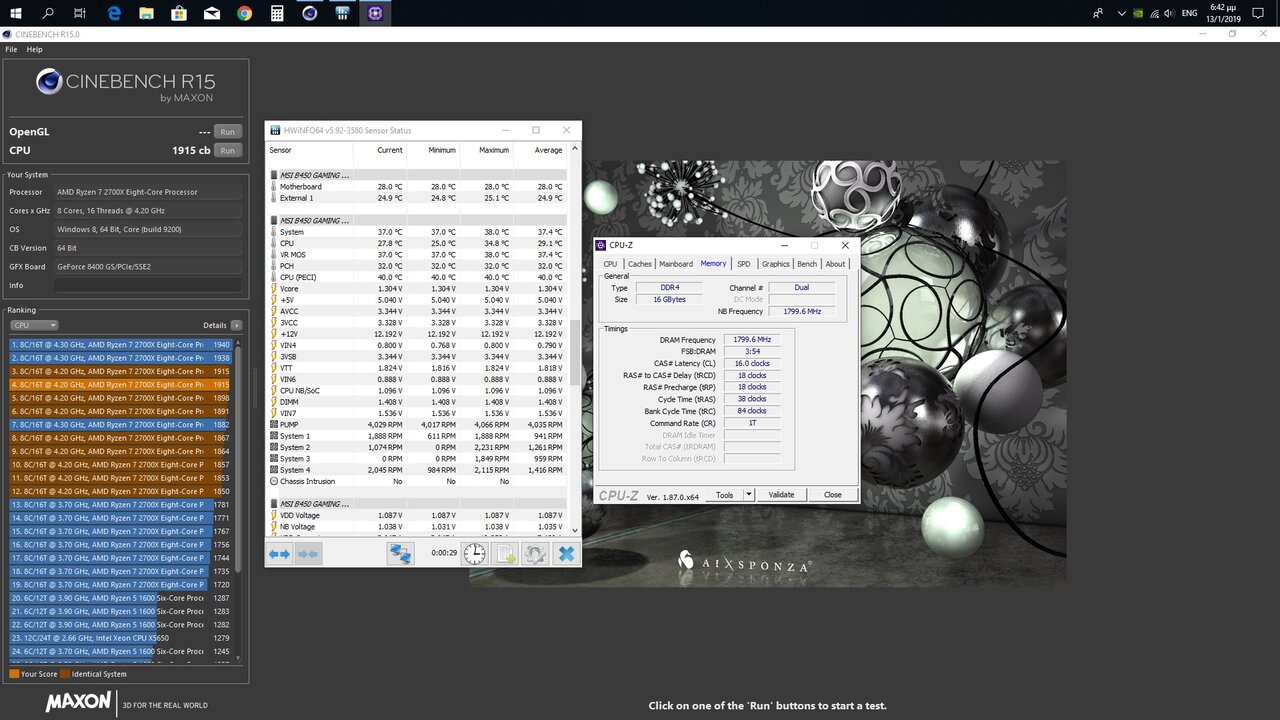Open Action Center notifications icon
The height and width of the screenshot is (720, 1280).
1260,13
